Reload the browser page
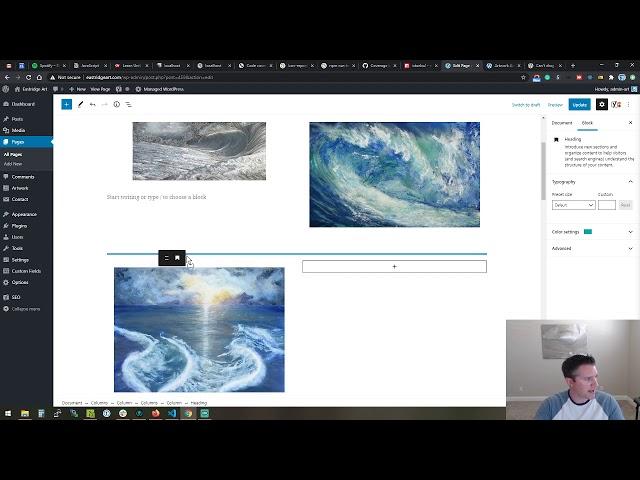The height and width of the screenshot is (480, 640). point(29,77)
